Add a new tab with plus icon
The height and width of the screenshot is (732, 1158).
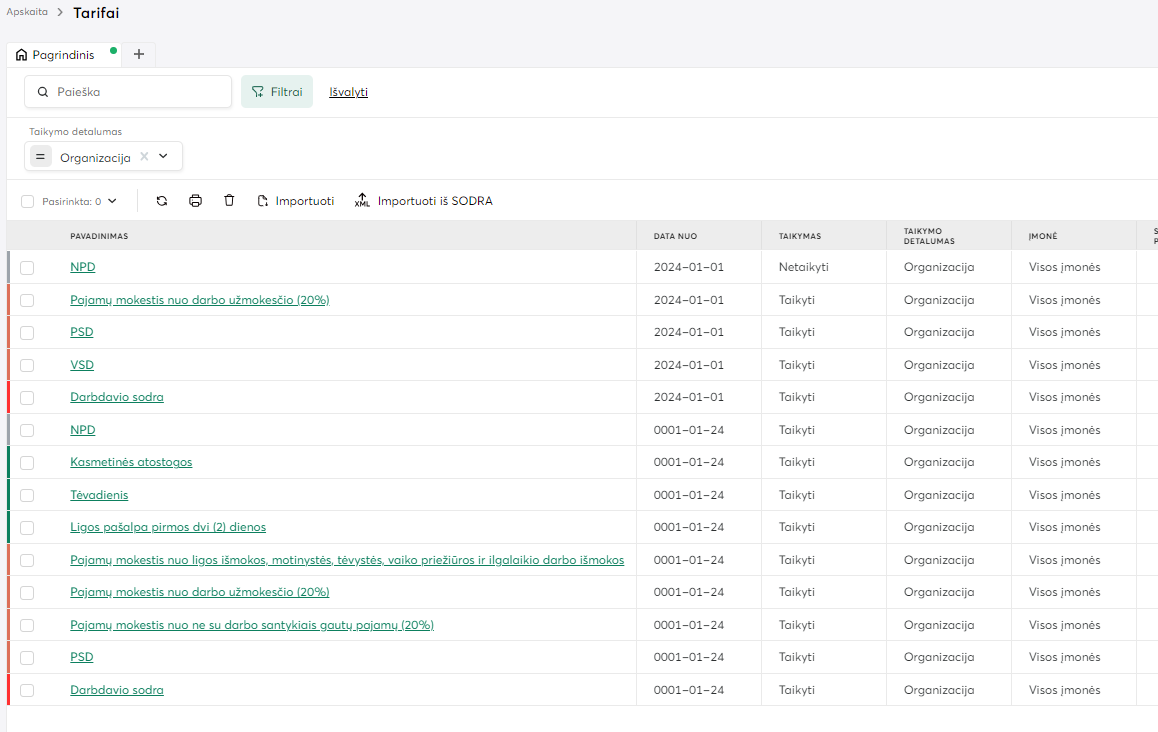[139, 54]
